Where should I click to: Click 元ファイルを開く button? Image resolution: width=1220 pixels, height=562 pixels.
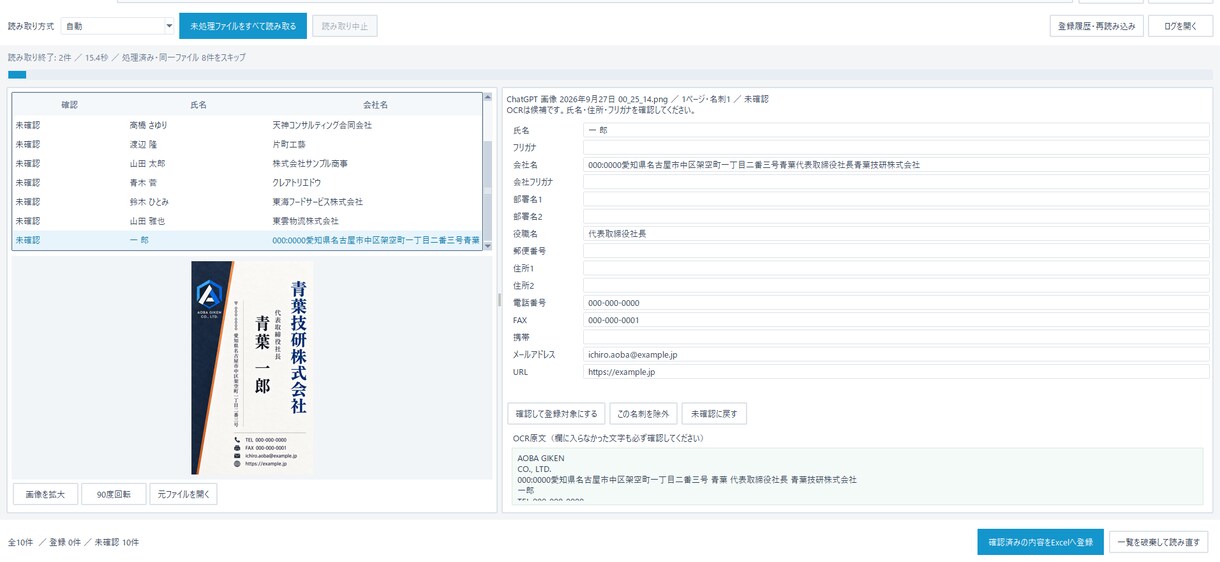[x=183, y=494]
